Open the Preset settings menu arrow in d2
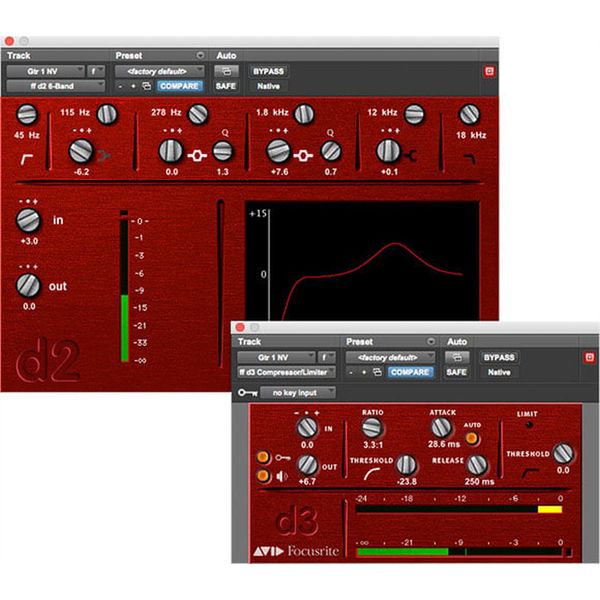Screen dimensions: 600x600 pyautogui.click(x=200, y=55)
